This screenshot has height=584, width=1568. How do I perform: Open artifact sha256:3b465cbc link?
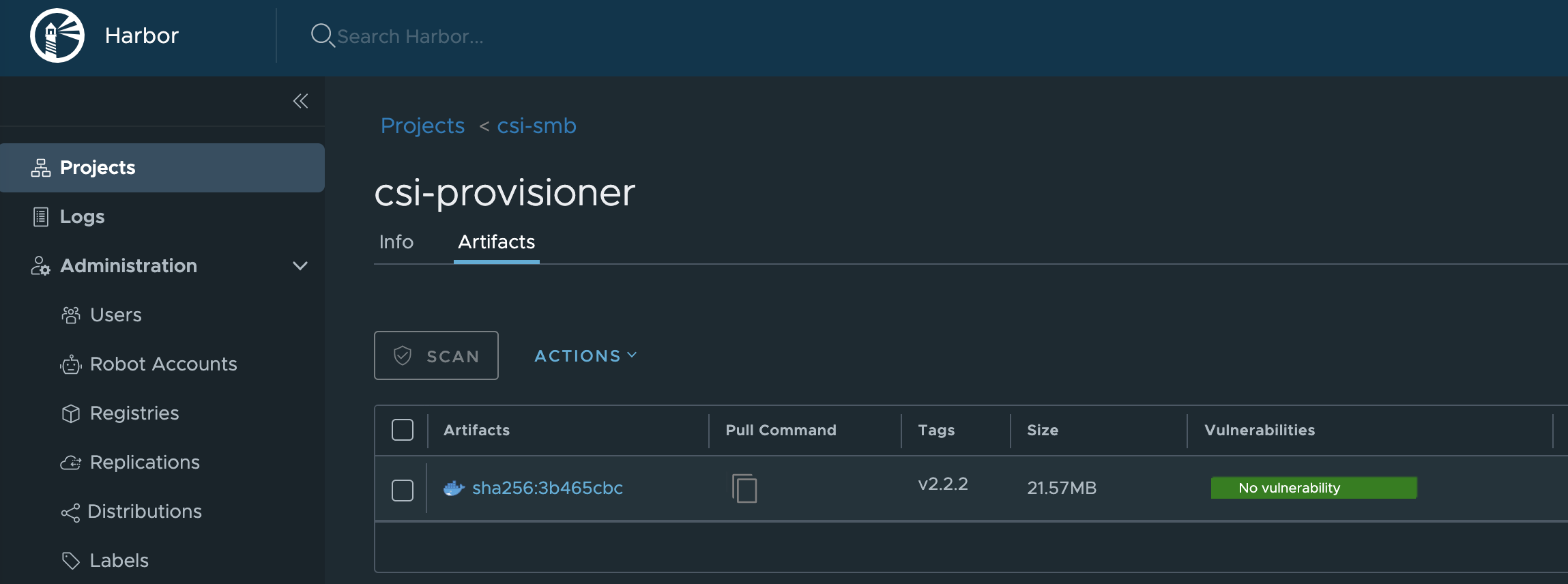click(547, 488)
